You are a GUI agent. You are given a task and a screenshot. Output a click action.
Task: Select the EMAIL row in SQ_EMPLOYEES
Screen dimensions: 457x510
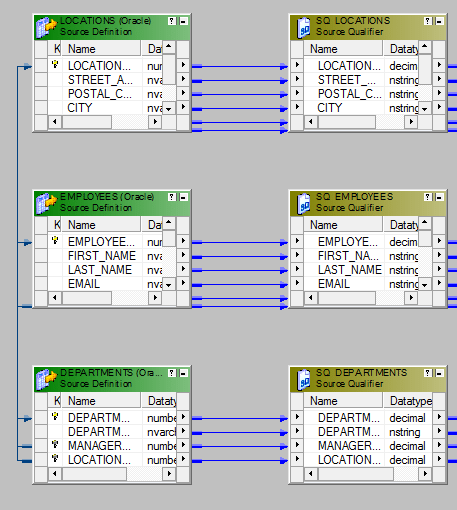(361, 284)
